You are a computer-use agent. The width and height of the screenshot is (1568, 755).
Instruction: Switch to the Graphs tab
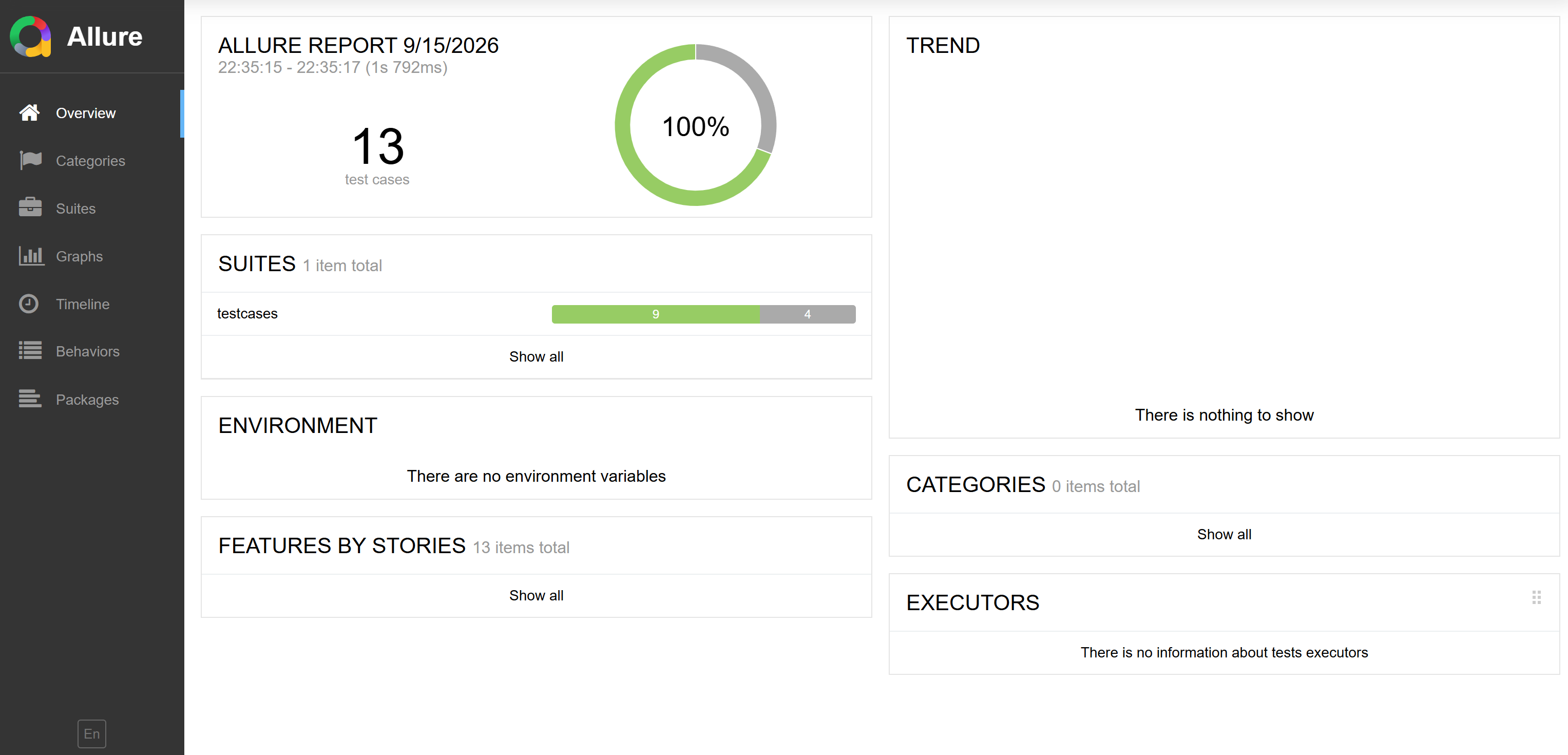(92, 256)
